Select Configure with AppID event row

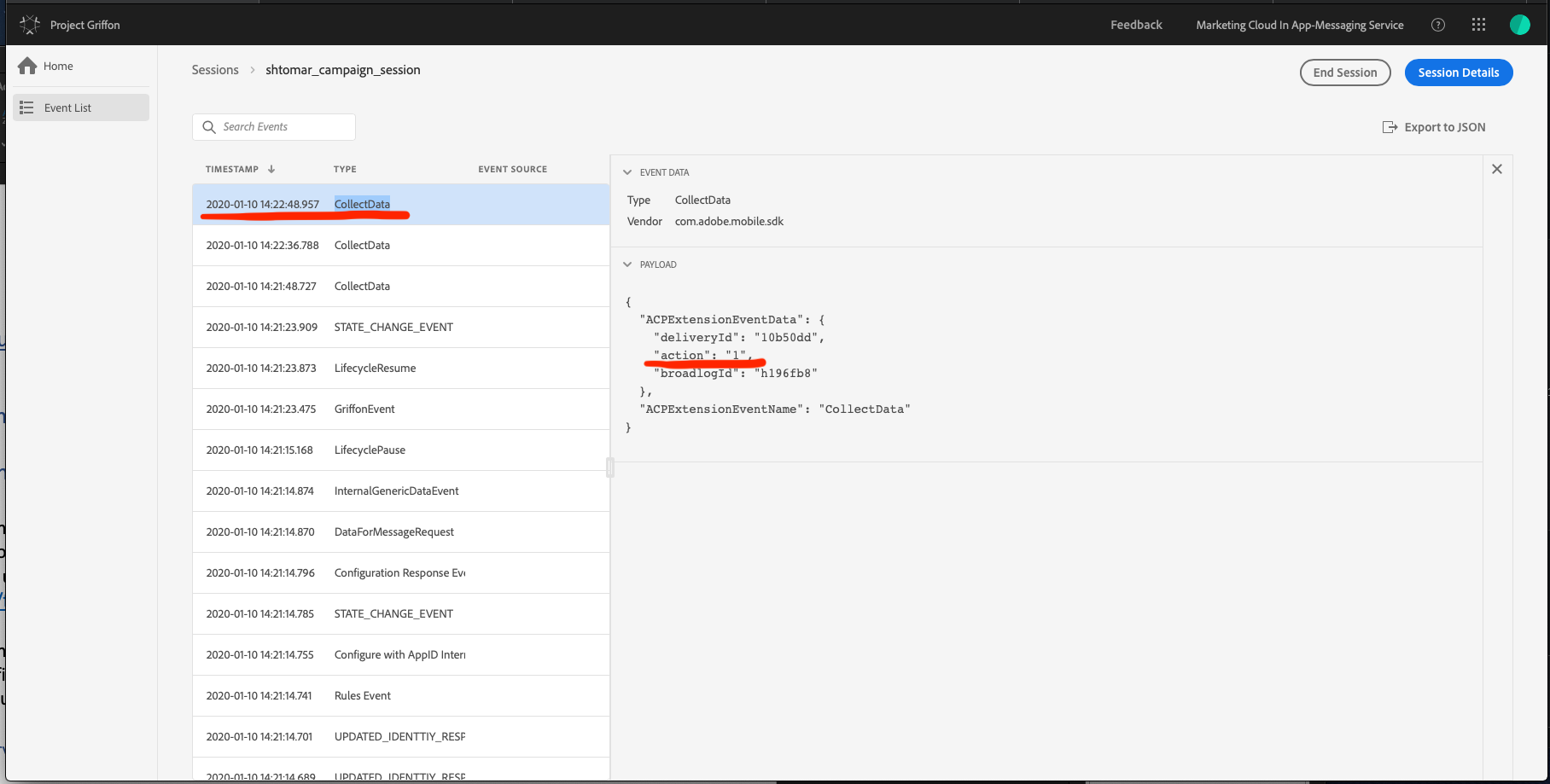click(401, 654)
